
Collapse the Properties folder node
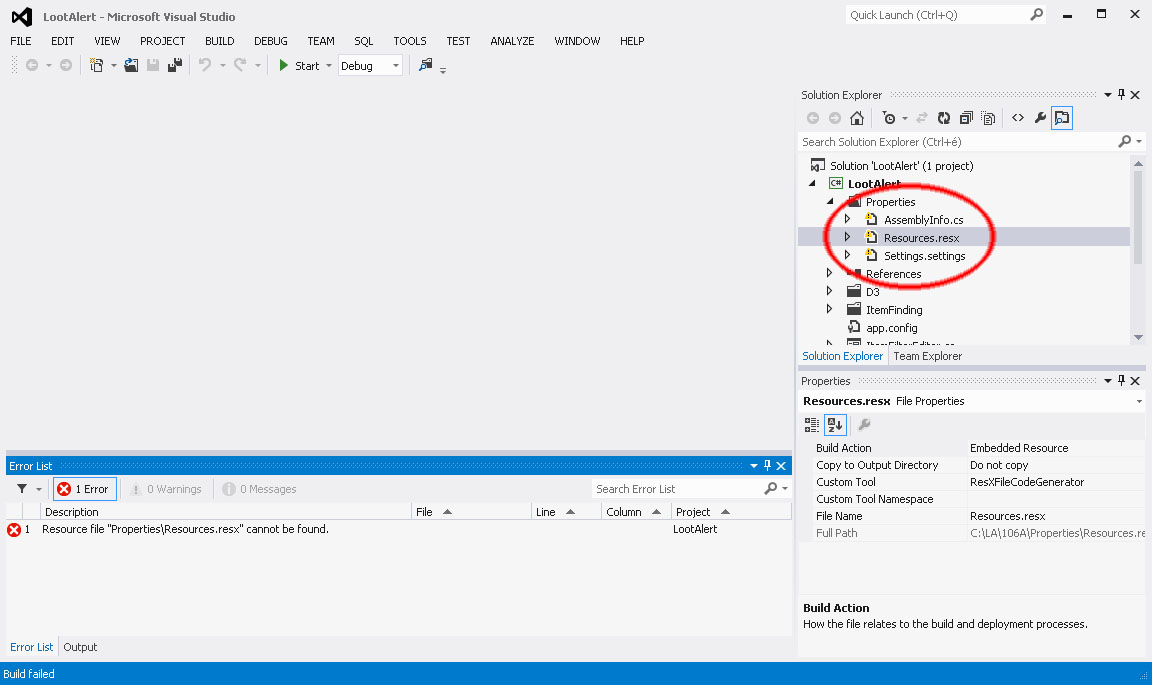[x=830, y=201]
